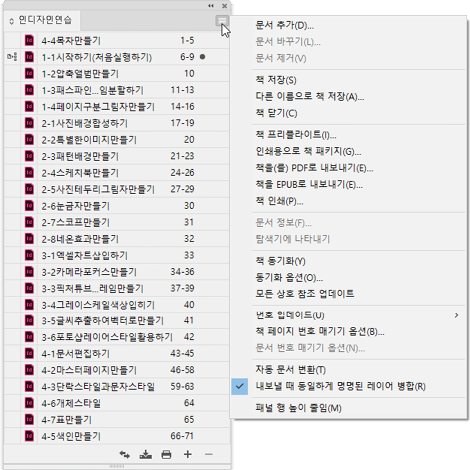Click open-document dot indicator for 1-1시작하기
470x470 pixels.
(202, 57)
